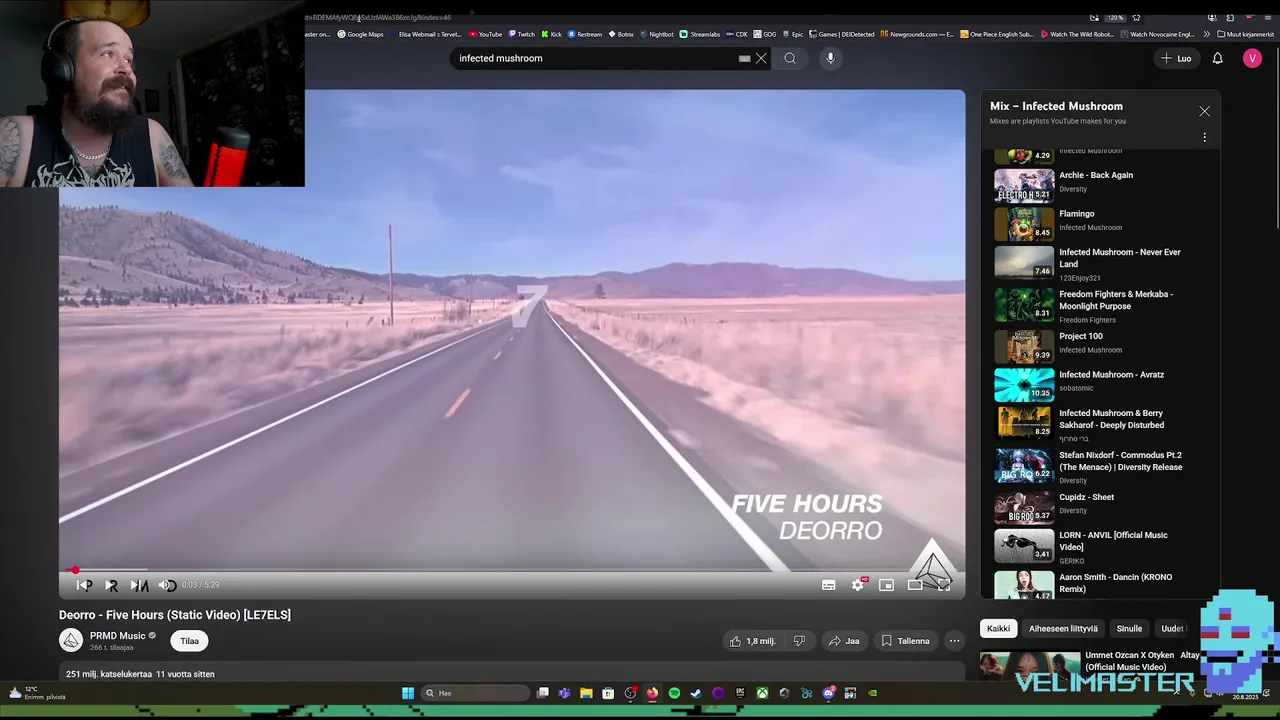Open video quality settings gear
The image size is (1280, 720).
(x=858, y=585)
